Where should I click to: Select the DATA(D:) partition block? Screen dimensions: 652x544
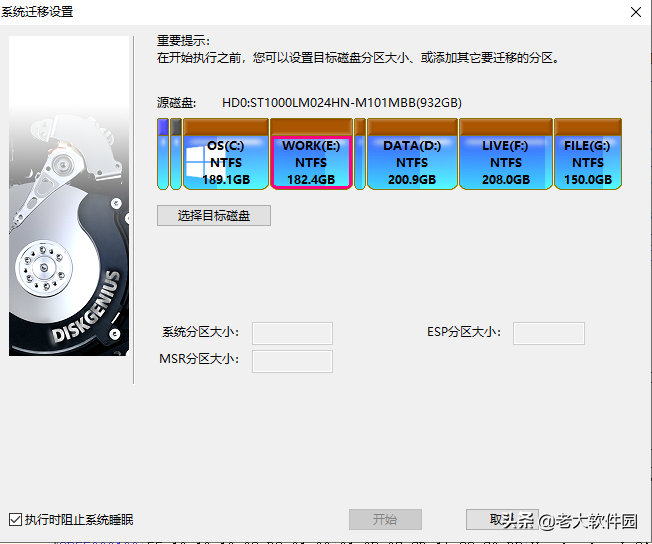point(412,154)
